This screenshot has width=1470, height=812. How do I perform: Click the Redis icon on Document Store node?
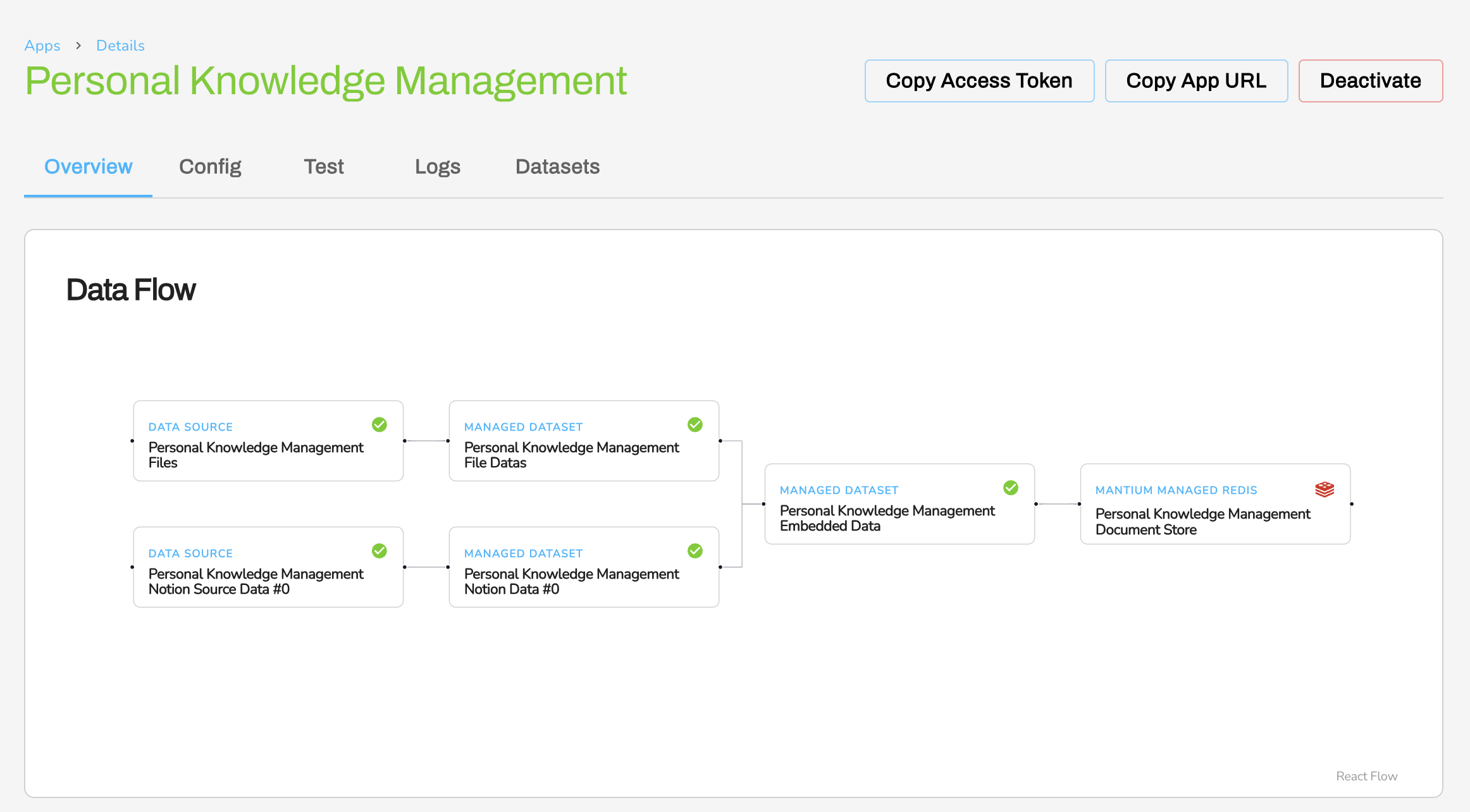(1324, 489)
